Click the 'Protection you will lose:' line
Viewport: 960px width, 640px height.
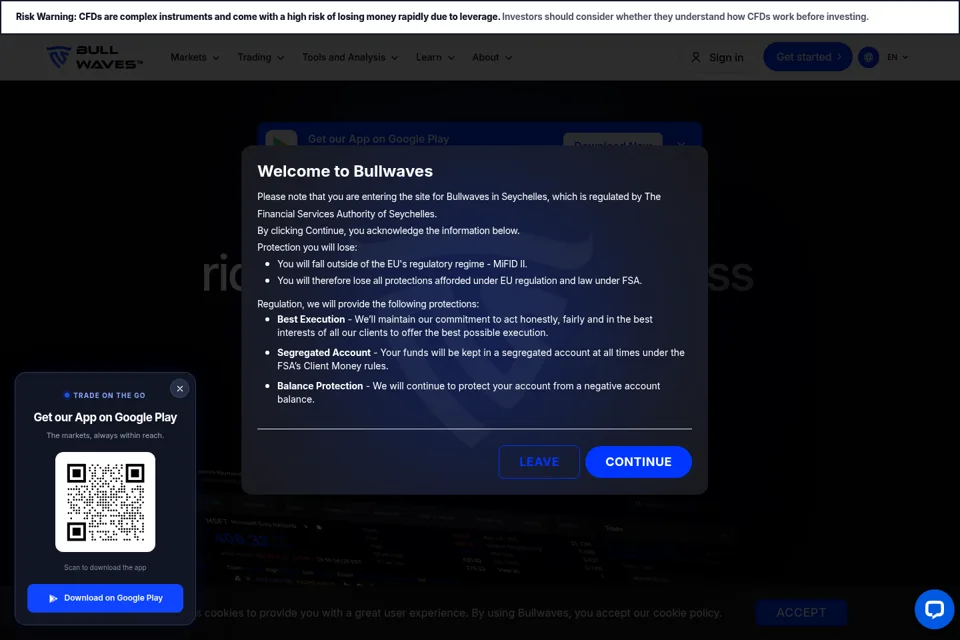tap(307, 247)
